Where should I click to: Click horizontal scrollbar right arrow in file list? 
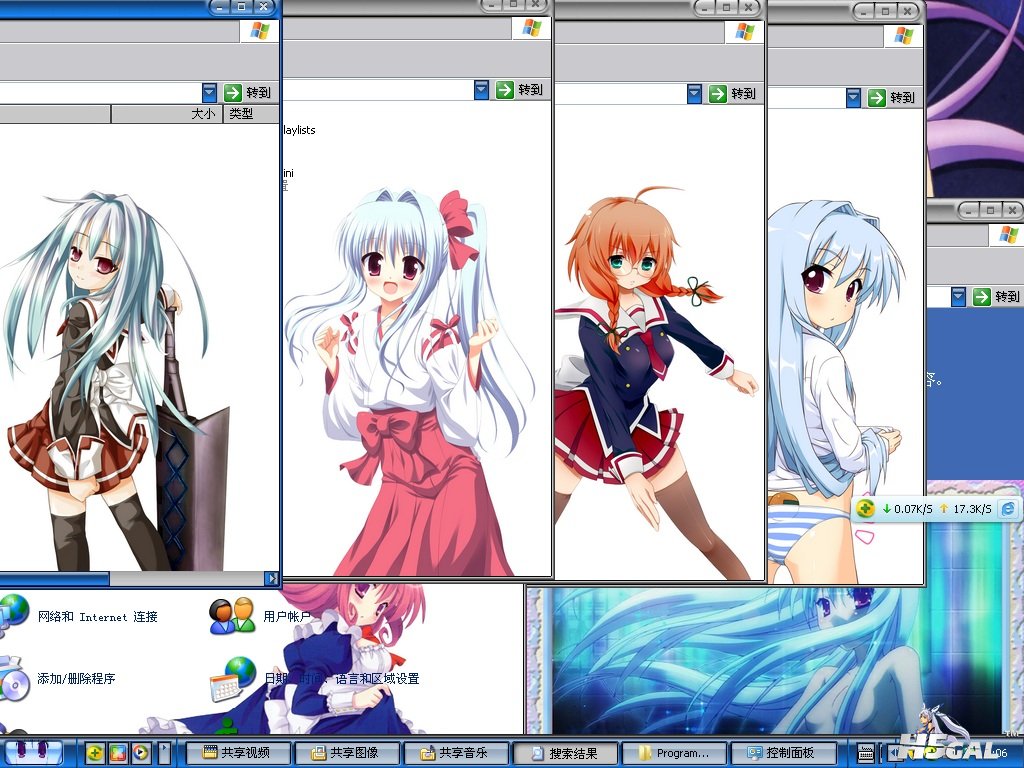click(271, 578)
